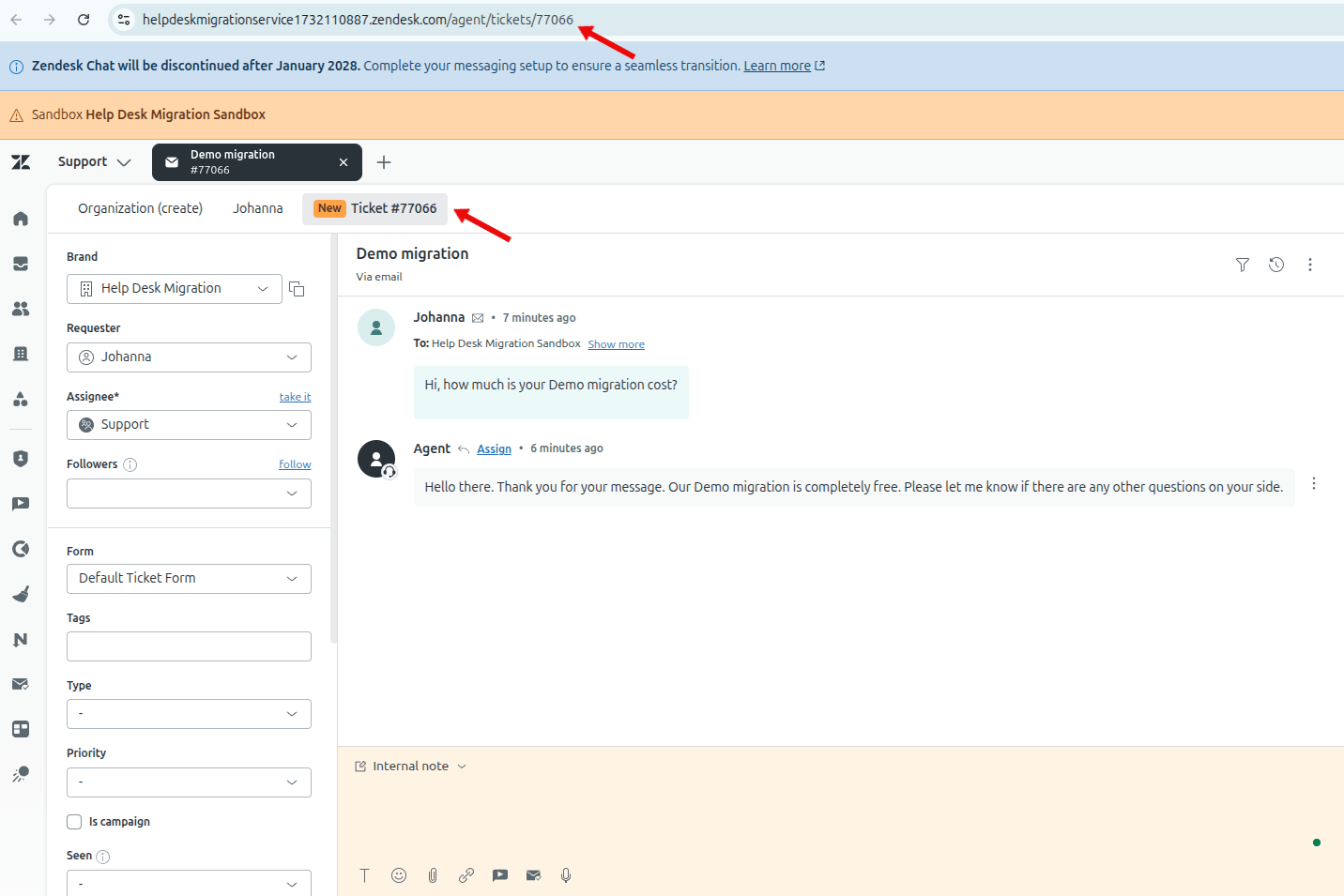Open Agent comment three-dot options

coord(1314,483)
